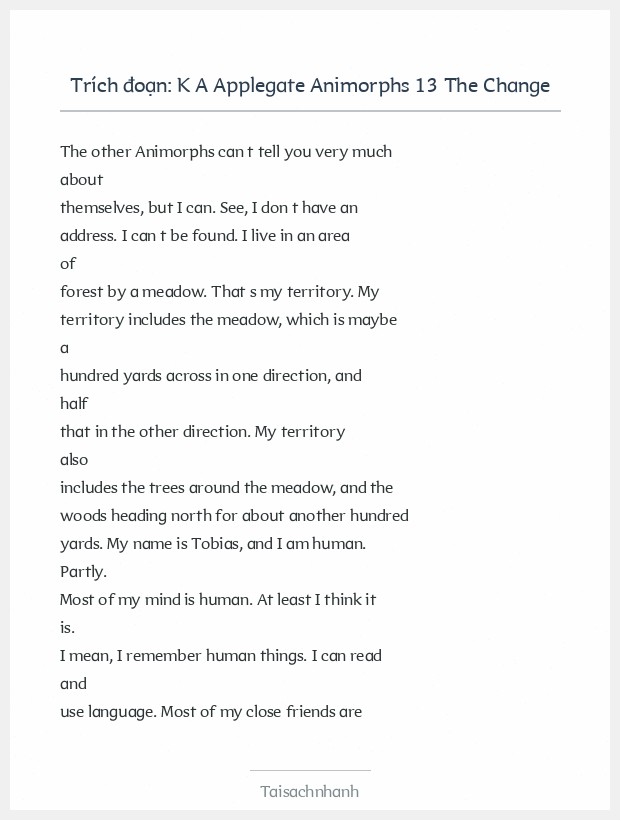Click the line "Most of my mind is human"
Viewport: 620px width, 820px height.
click(218, 600)
